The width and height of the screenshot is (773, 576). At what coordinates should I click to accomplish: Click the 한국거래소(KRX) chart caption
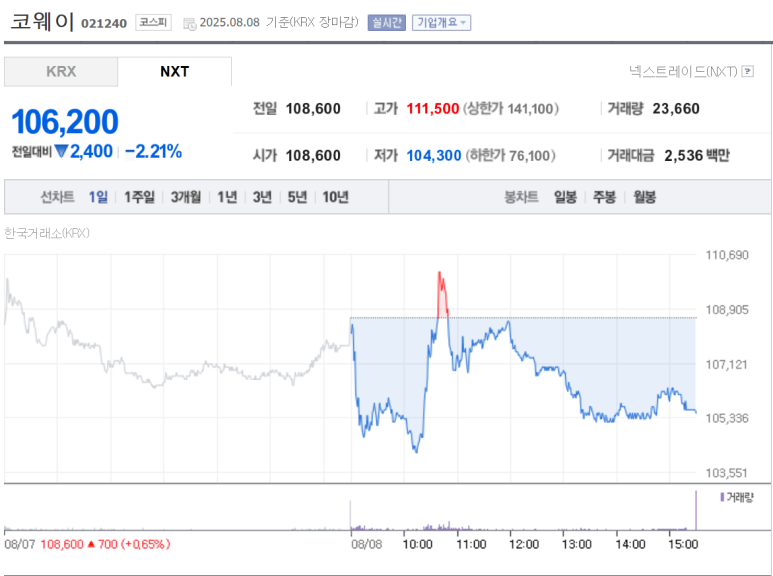pos(47,233)
